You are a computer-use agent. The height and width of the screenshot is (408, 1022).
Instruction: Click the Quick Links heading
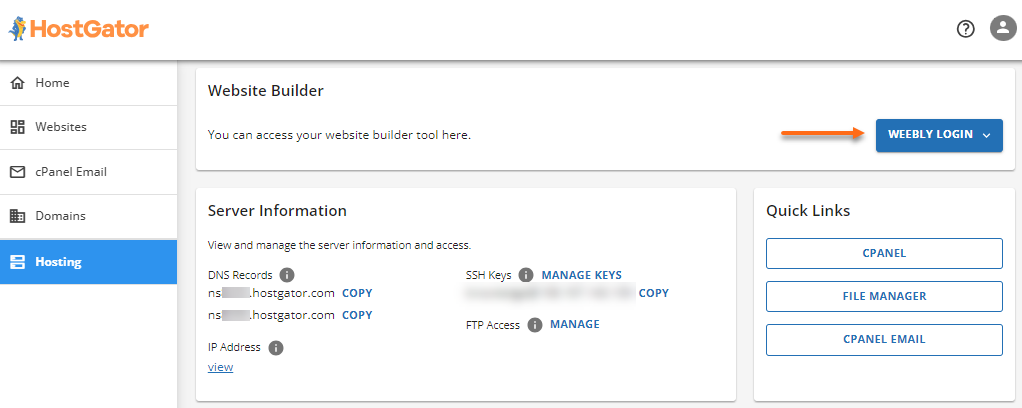808,211
